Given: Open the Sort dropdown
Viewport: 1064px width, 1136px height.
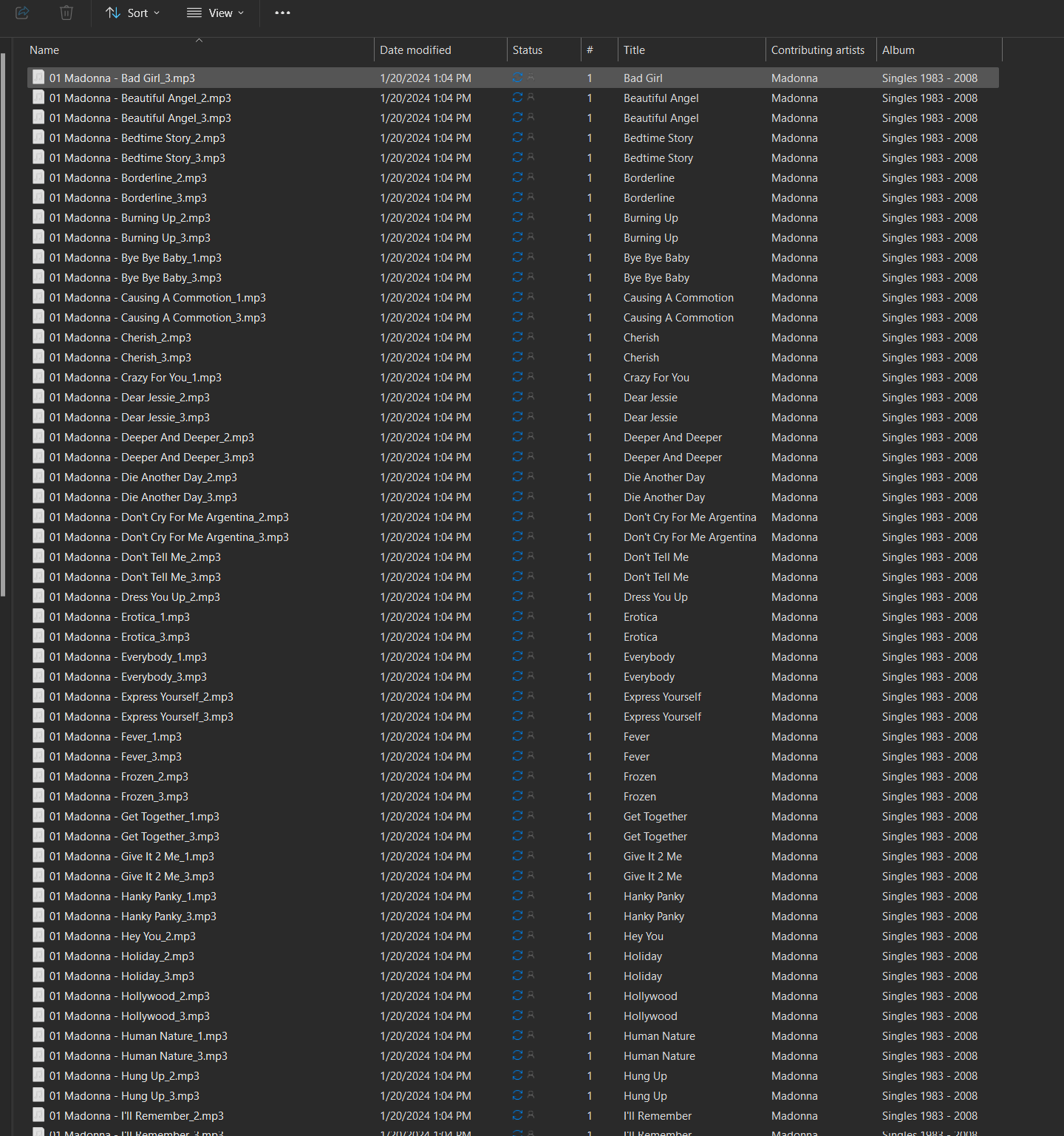Looking at the screenshot, I should [133, 13].
